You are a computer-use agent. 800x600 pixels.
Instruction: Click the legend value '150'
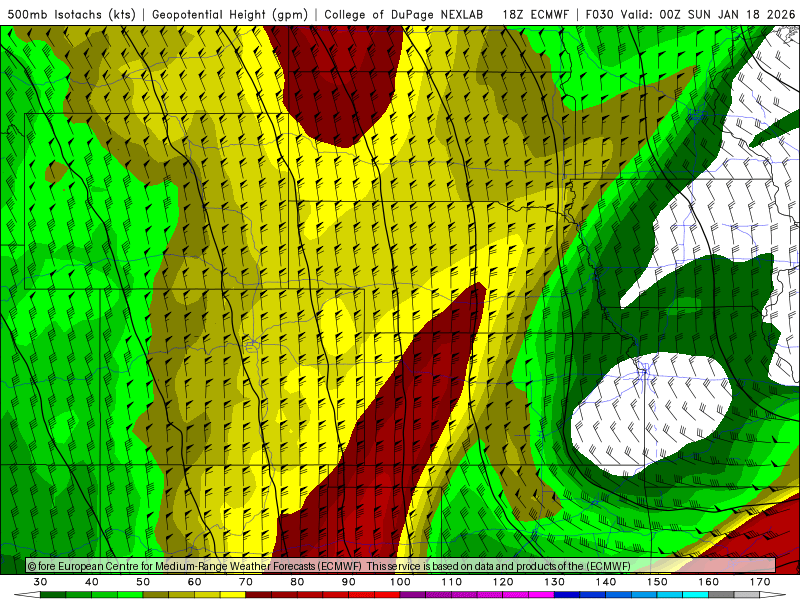(x=658, y=582)
